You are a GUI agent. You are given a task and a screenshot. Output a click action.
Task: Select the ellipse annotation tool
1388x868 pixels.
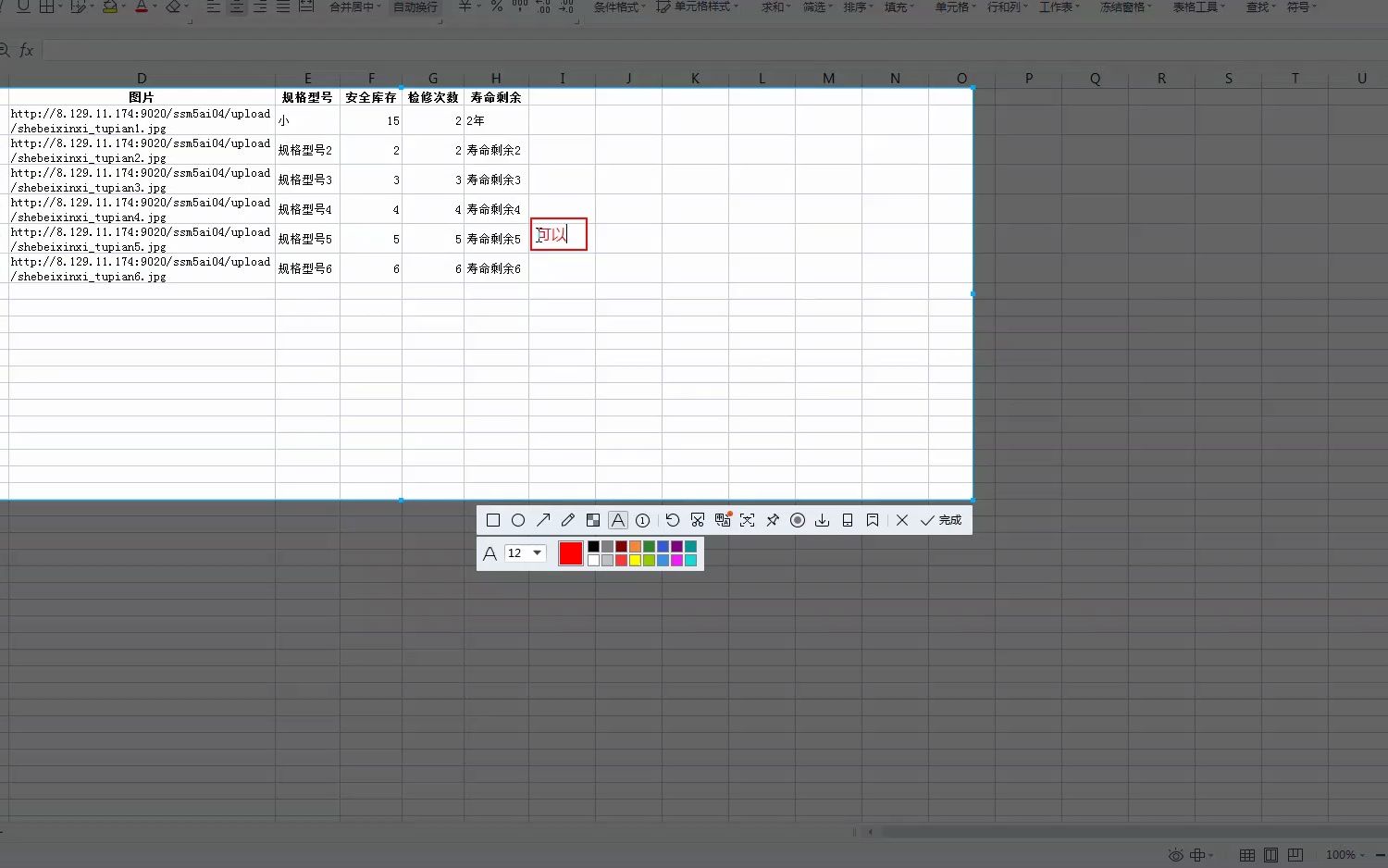tap(518, 520)
